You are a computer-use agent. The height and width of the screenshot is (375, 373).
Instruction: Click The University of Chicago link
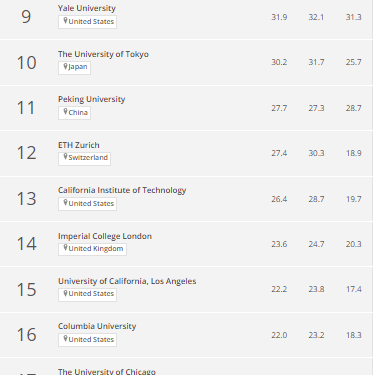click(107, 371)
